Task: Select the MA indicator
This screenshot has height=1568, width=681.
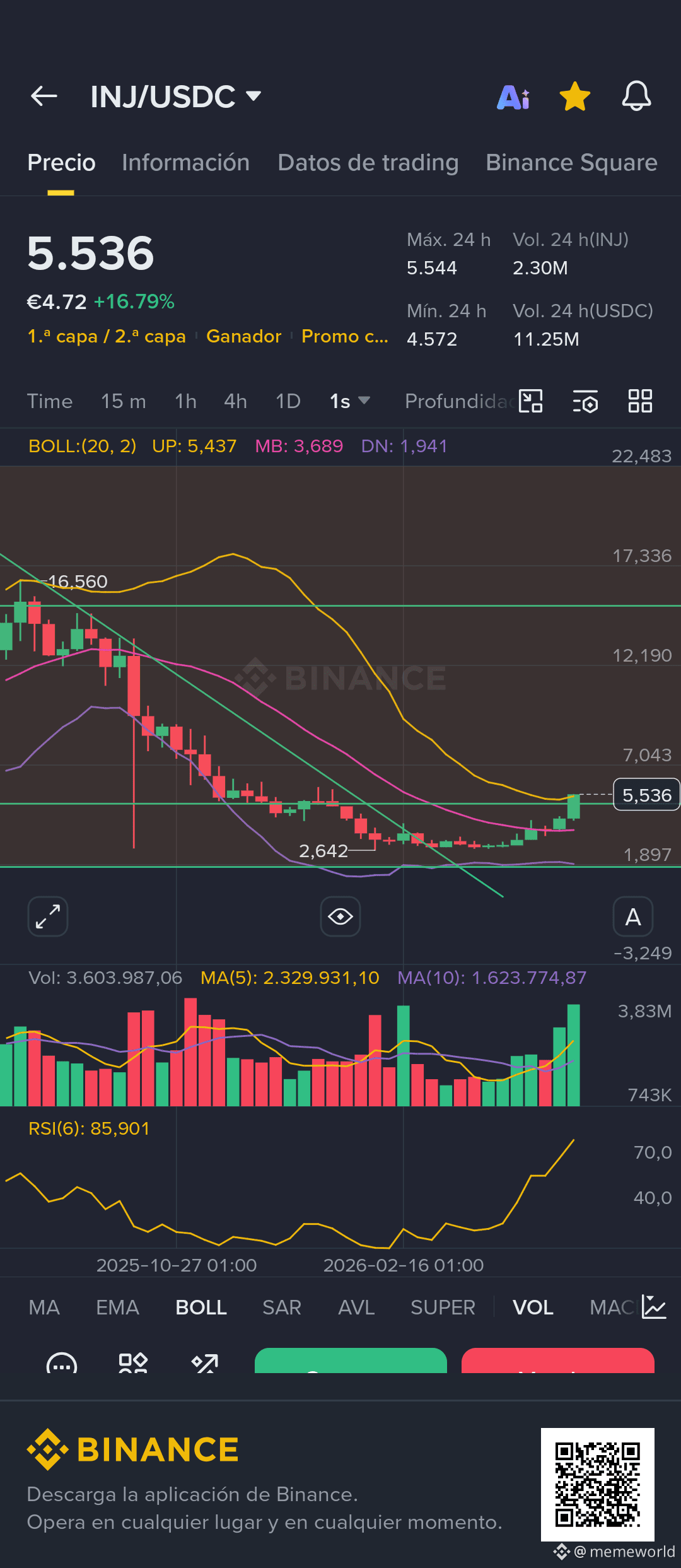Action: (44, 1308)
